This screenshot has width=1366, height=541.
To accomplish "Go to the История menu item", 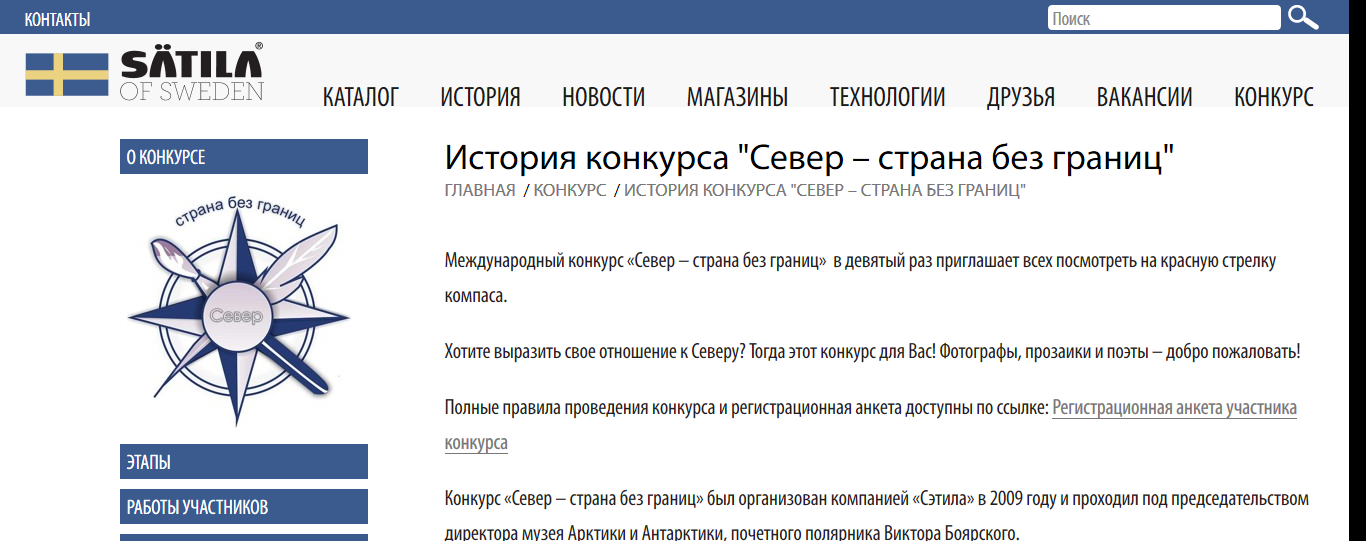I will click(480, 97).
